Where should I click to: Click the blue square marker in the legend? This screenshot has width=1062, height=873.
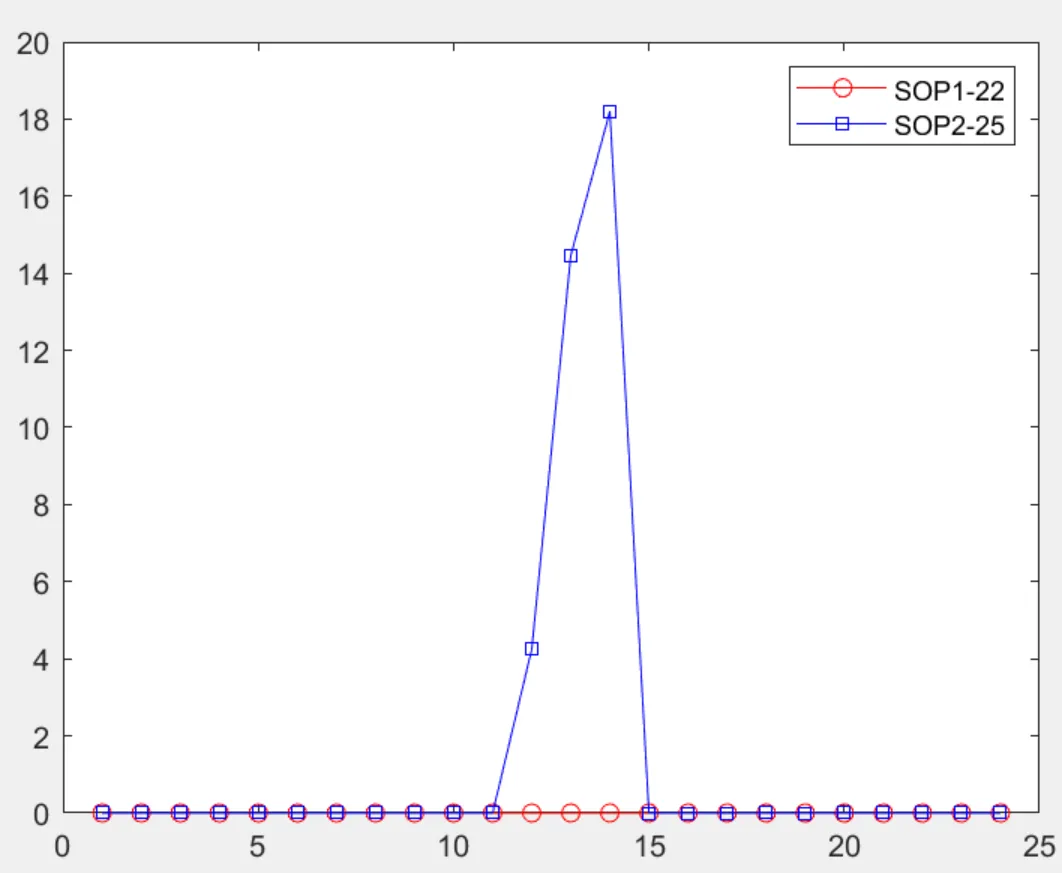(x=842, y=124)
